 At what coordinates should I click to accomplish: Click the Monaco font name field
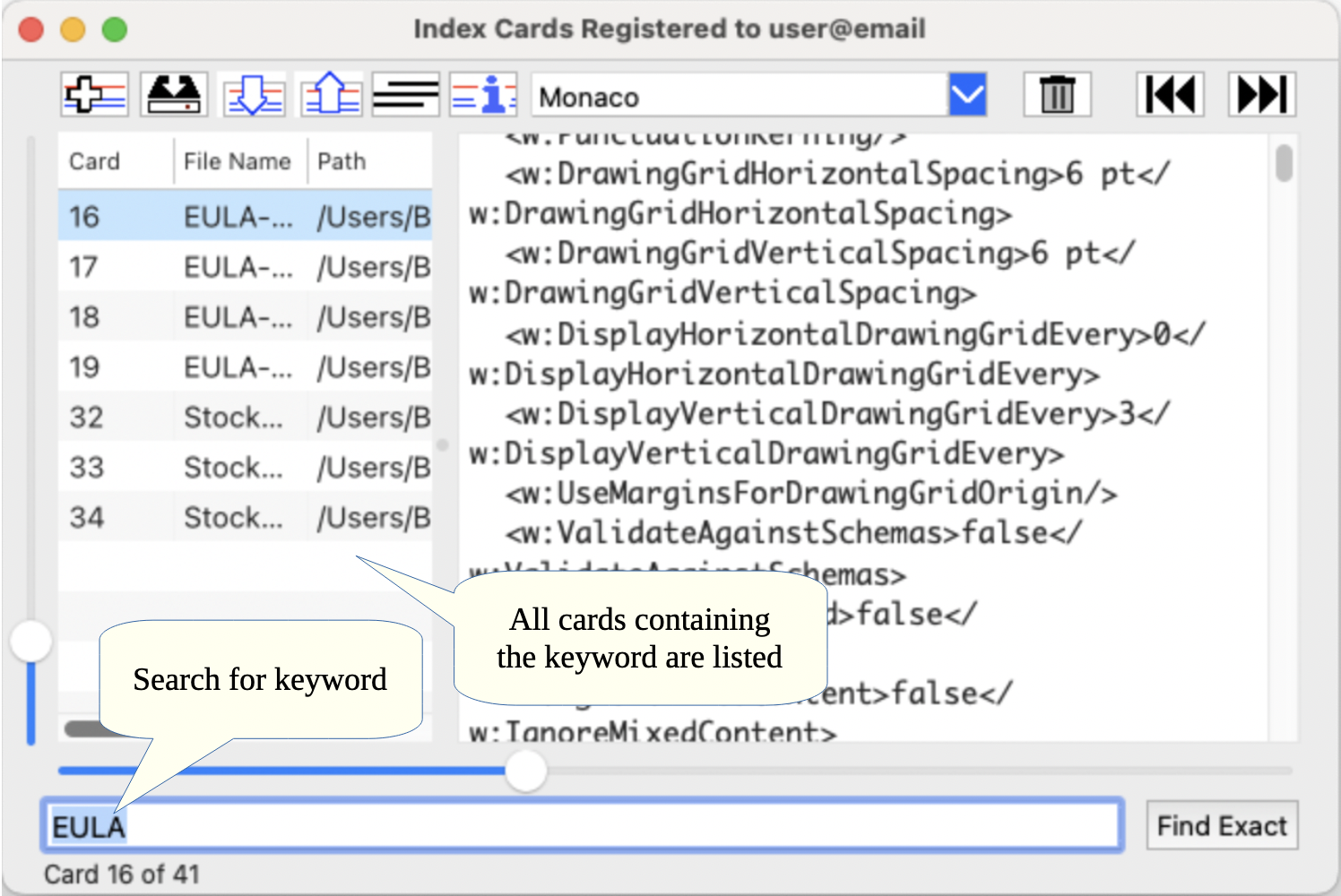coord(740,96)
